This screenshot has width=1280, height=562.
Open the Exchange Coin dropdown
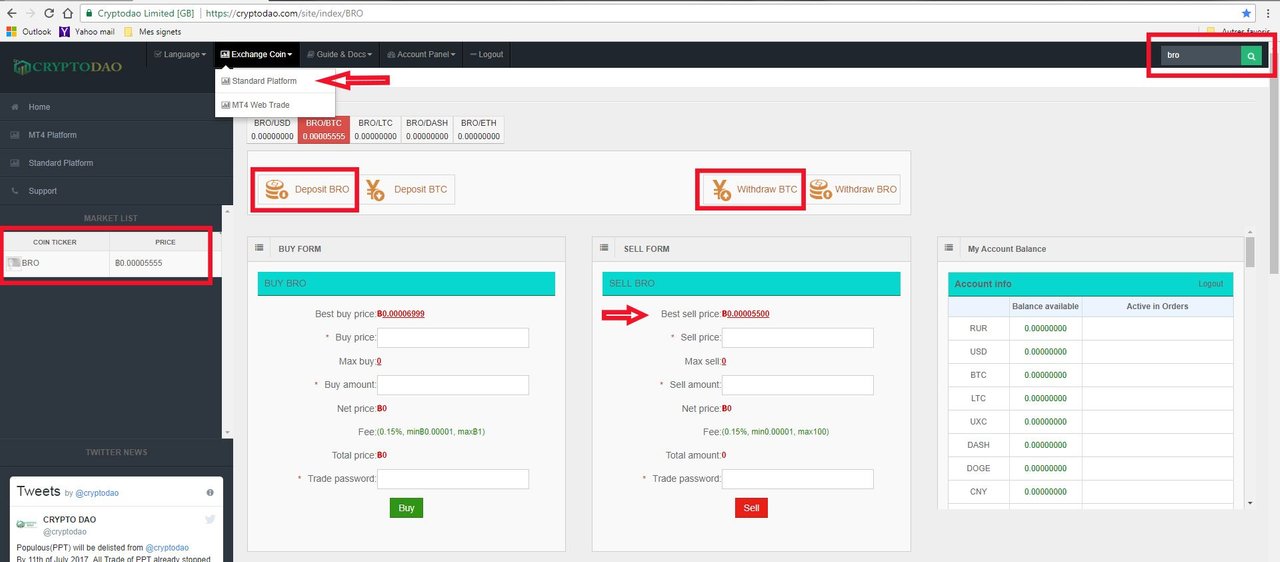pyautogui.click(x=257, y=54)
